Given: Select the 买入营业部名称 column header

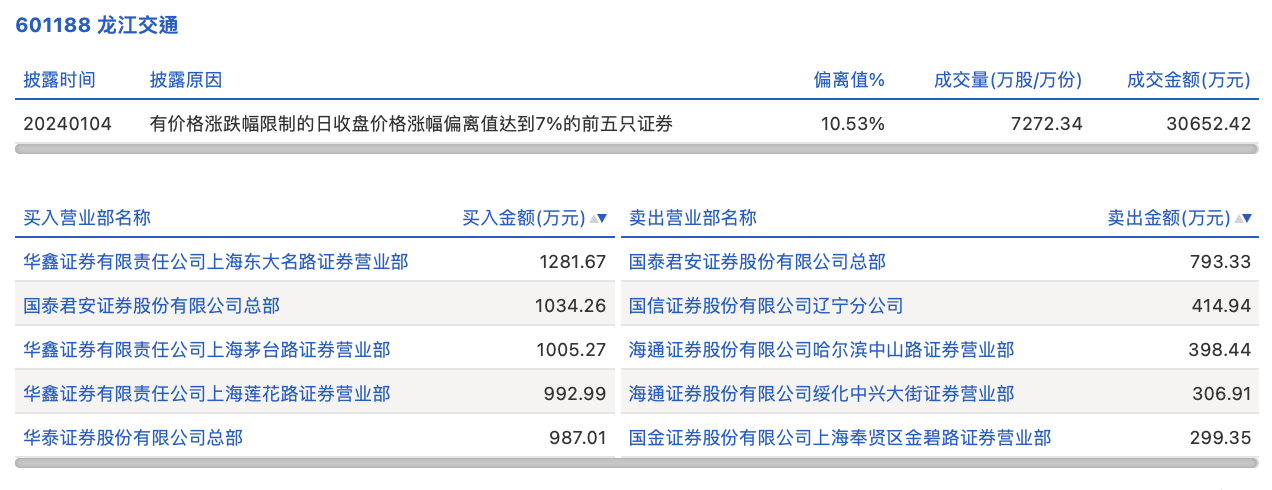Looking at the screenshot, I should point(87,218).
